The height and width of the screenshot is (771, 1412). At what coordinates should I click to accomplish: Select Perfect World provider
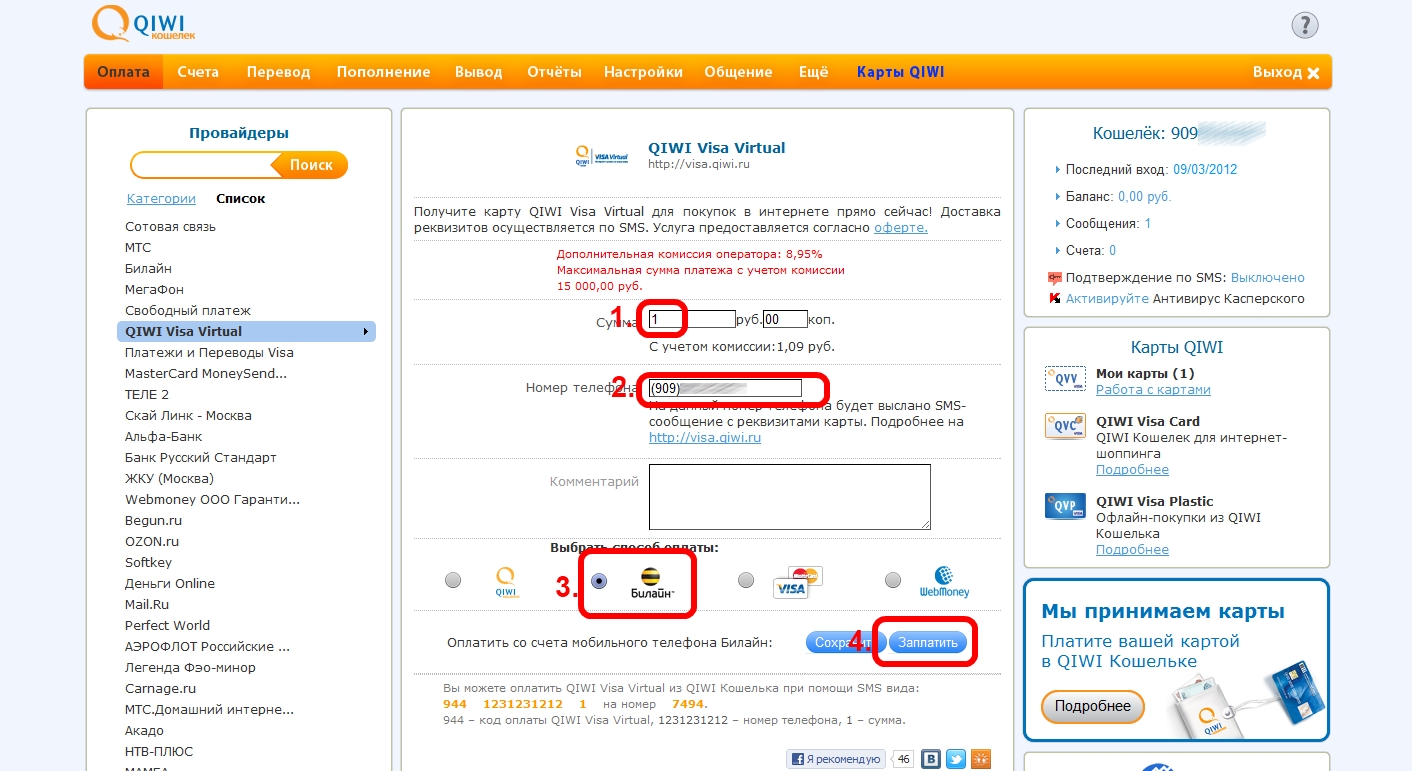(x=167, y=626)
